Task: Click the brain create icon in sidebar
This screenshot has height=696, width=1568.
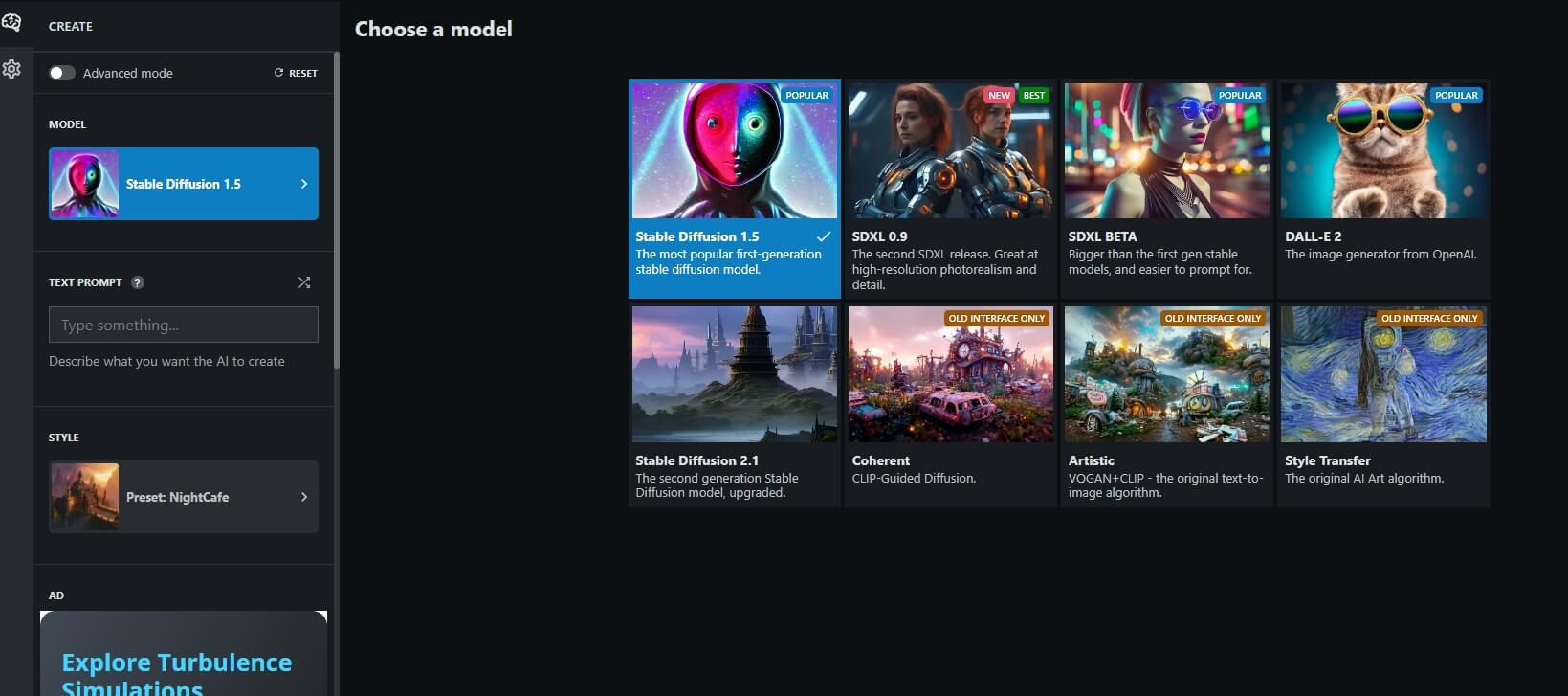Action: click(11, 22)
